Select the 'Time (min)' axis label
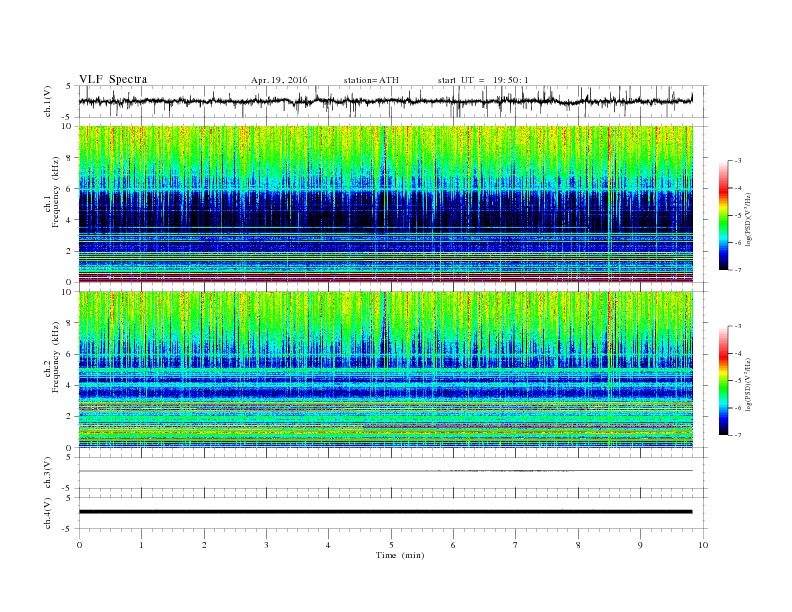Viewport: 792px width, 612px height. pyautogui.click(x=400, y=555)
